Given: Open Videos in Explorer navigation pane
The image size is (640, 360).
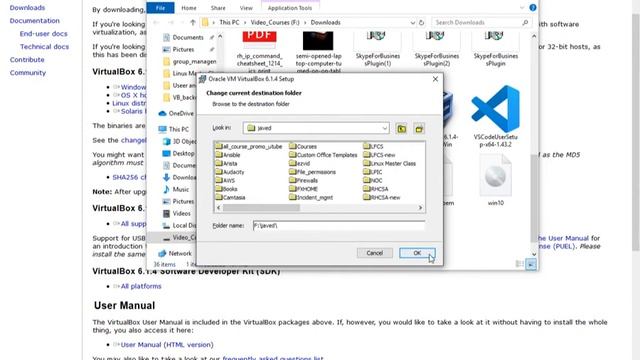Looking at the screenshot, I should (177, 213).
